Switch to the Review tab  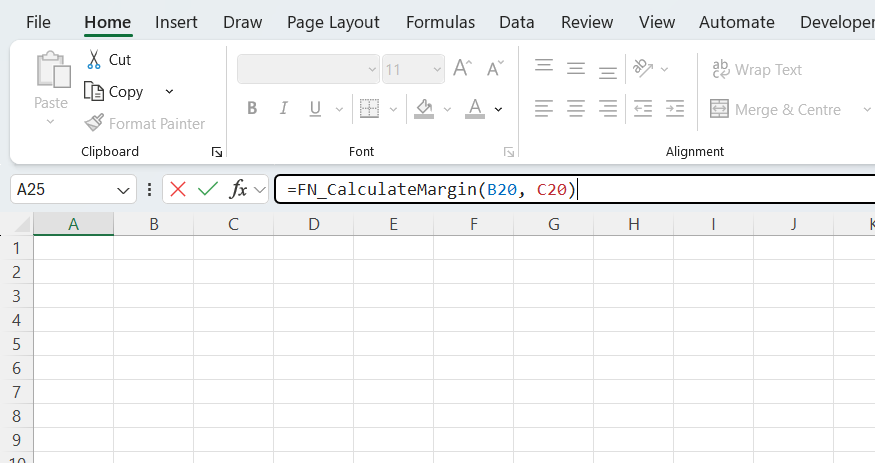(x=586, y=22)
